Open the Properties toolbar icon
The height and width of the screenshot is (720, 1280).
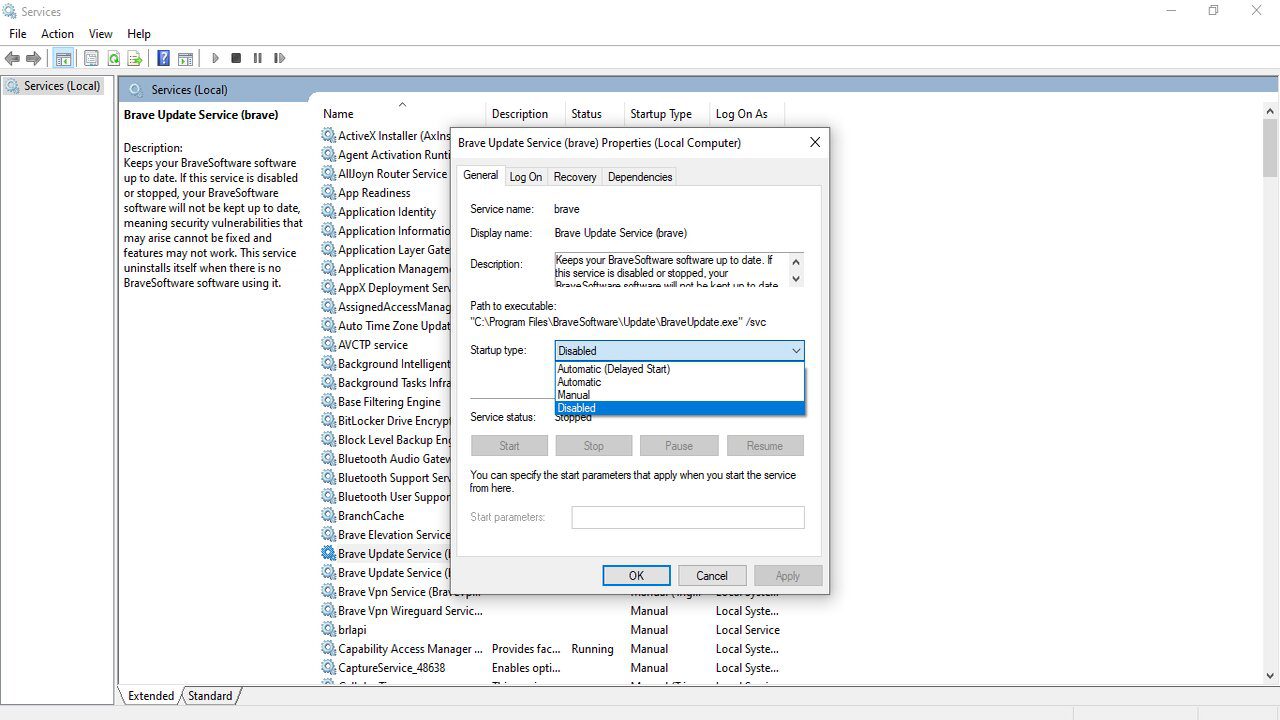point(91,59)
